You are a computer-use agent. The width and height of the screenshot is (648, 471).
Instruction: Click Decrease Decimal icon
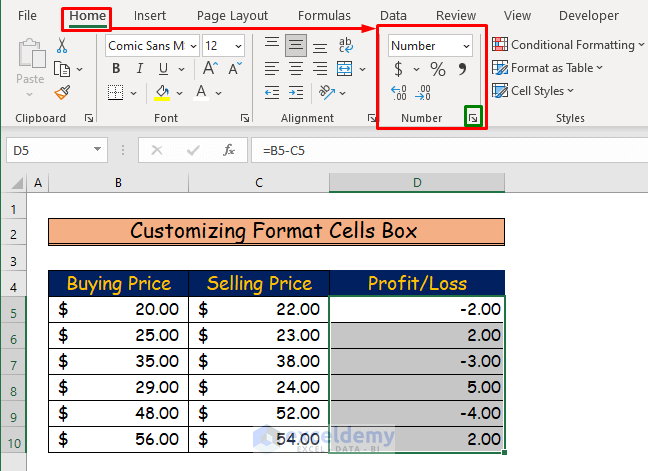[x=423, y=93]
